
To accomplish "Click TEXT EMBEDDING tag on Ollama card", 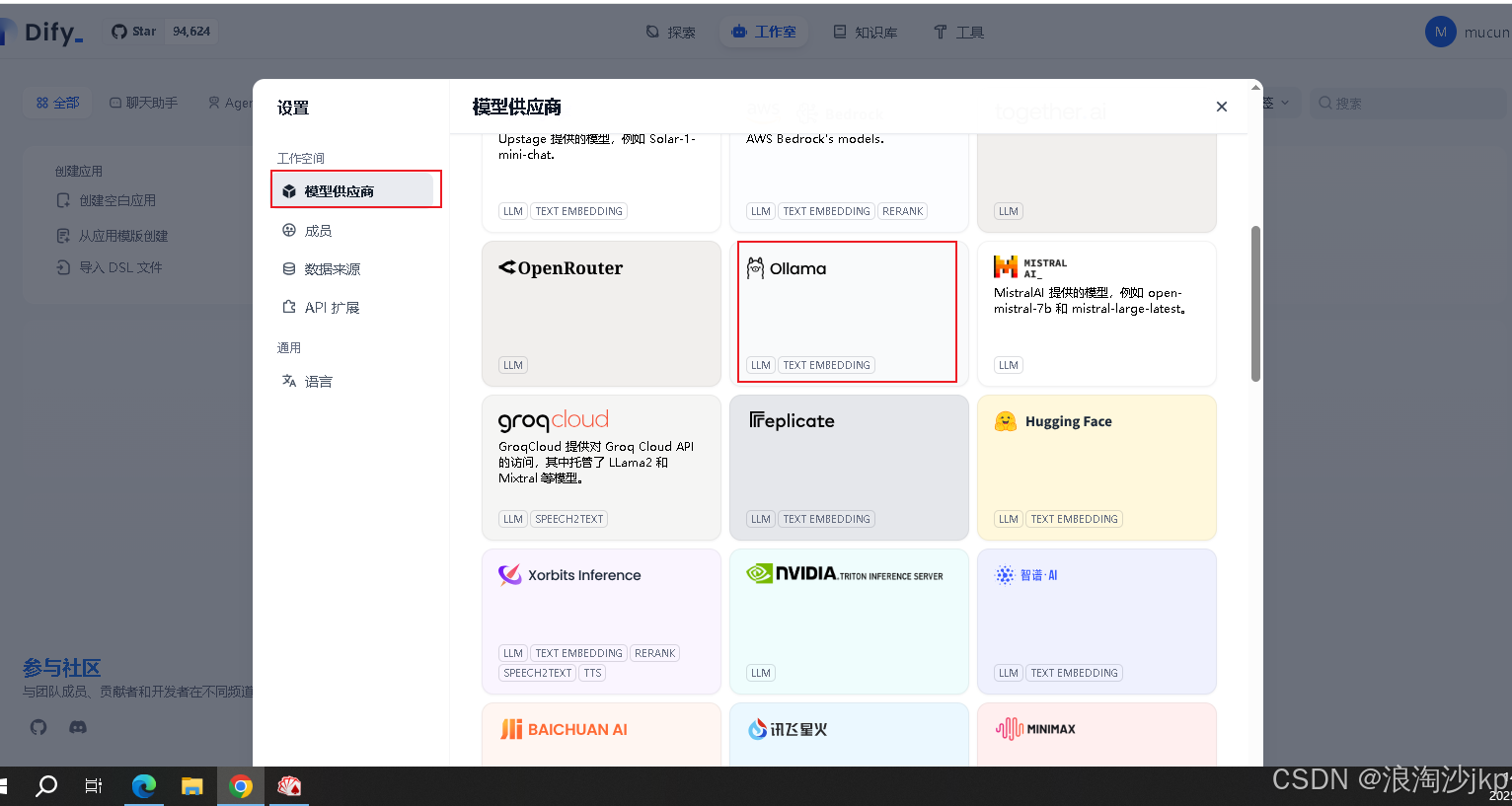I will pos(827,365).
